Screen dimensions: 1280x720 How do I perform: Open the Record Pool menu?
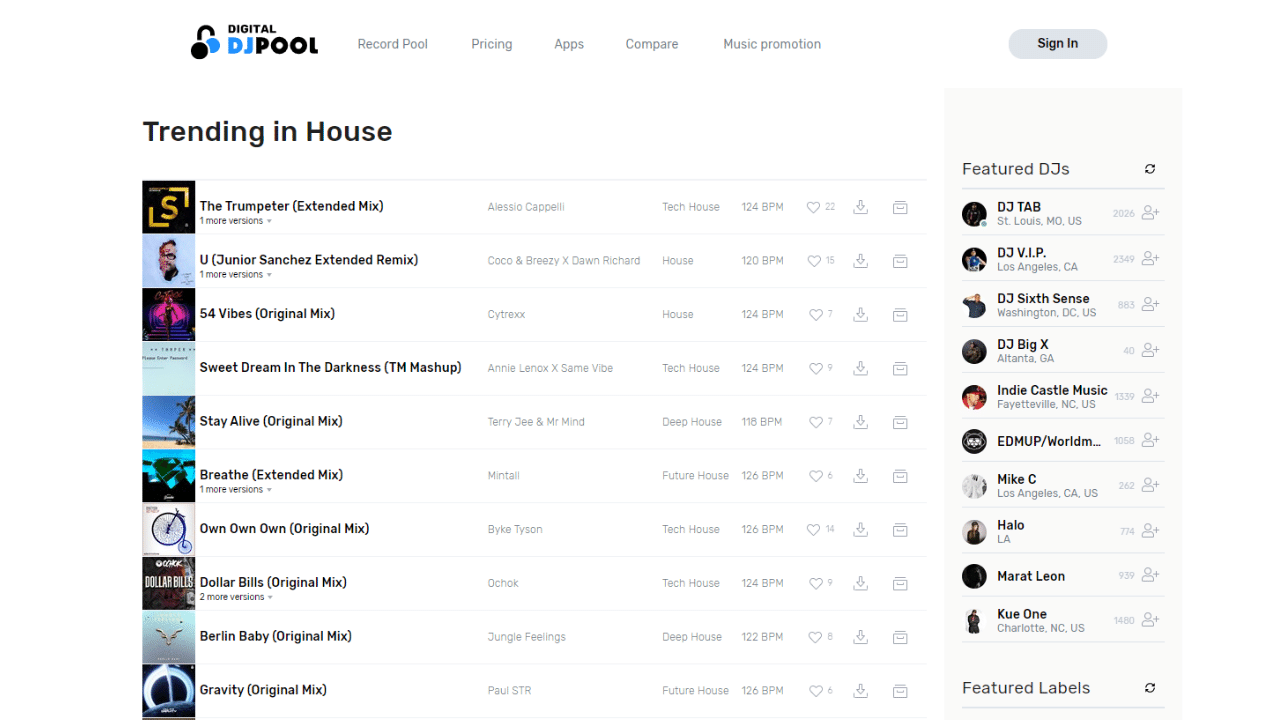click(392, 44)
